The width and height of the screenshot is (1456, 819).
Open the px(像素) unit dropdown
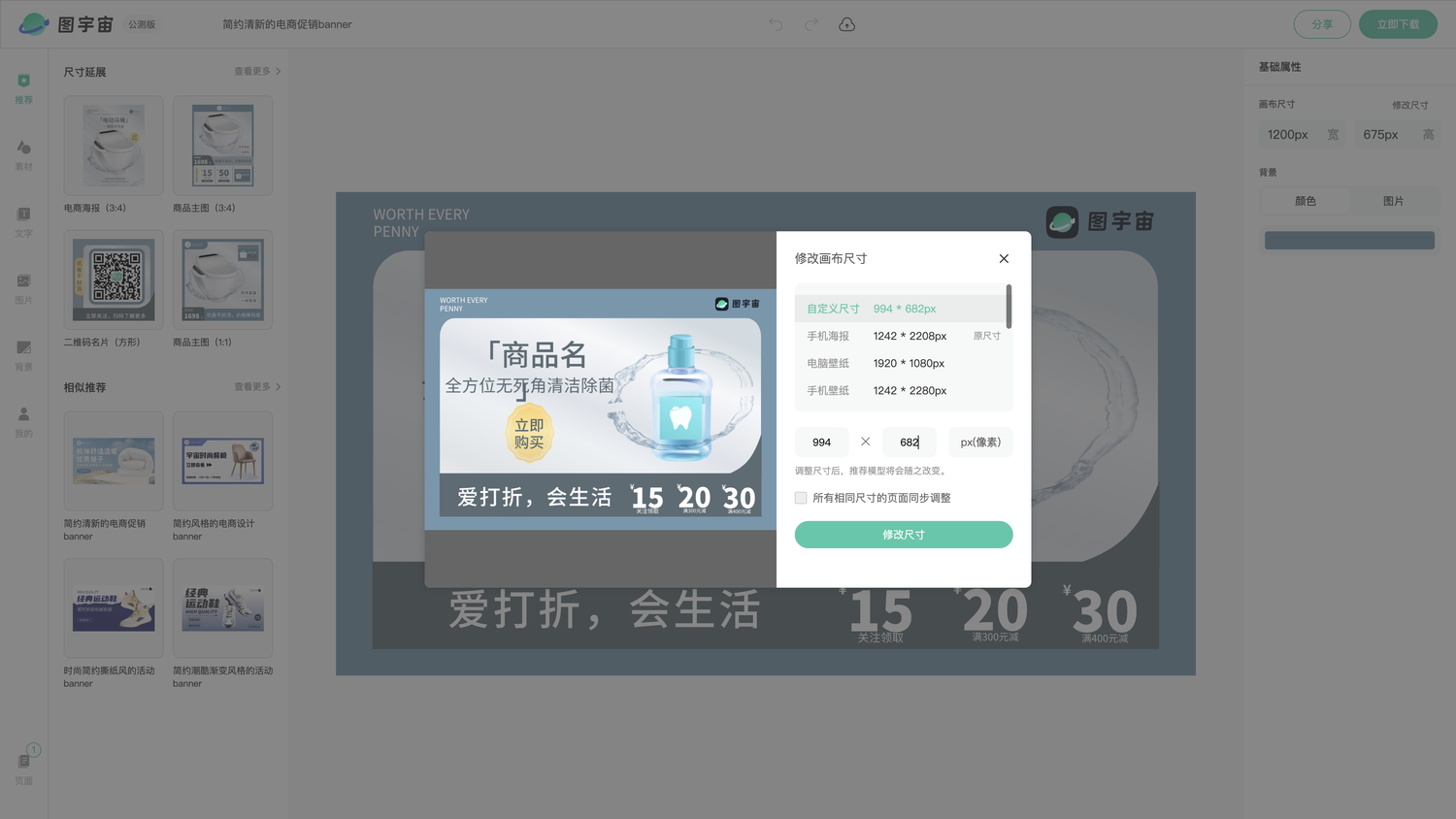pyautogui.click(x=980, y=442)
